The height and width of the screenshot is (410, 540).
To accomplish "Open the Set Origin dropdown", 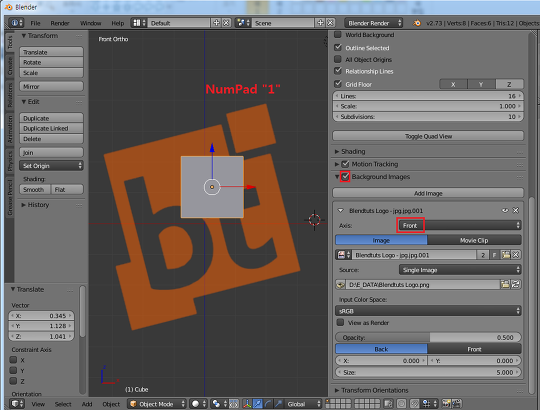I will [x=51, y=166].
